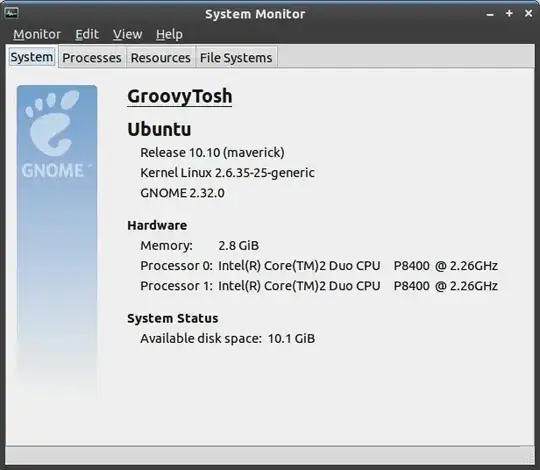Click the GNOME 2.32.0 version text
The height and width of the screenshot is (470, 540).
pyautogui.click(x=182, y=193)
